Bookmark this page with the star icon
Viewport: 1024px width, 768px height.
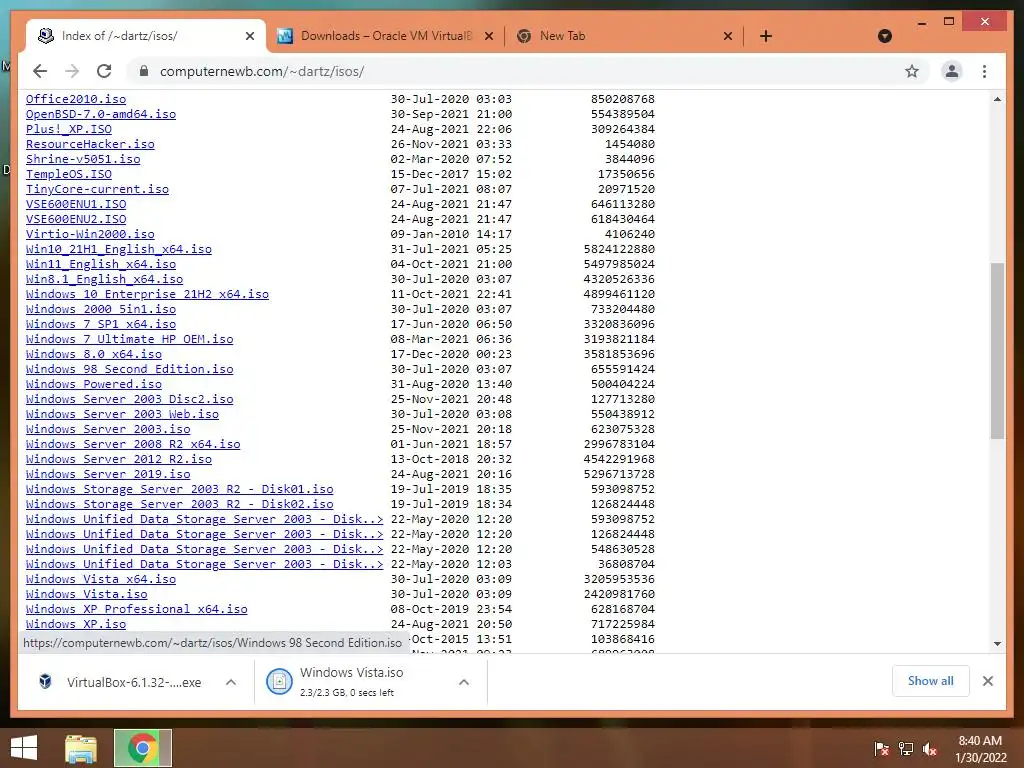tap(912, 71)
